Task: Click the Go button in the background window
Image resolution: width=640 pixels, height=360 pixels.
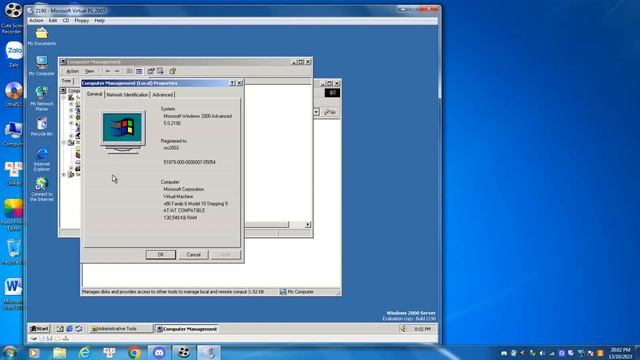Action: [330, 112]
